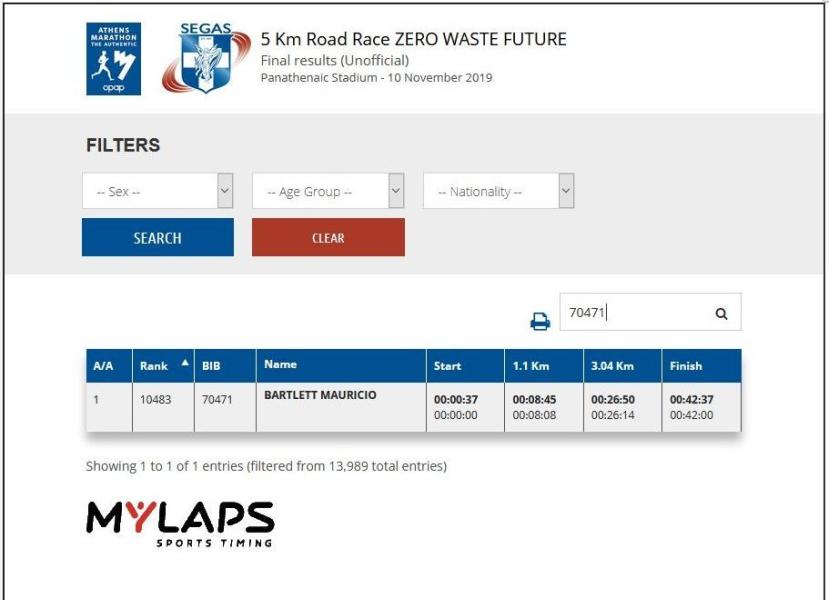Click the 1.1 Km split 00:08:45
The width and height of the screenshot is (829, 600).
[535, 400]
